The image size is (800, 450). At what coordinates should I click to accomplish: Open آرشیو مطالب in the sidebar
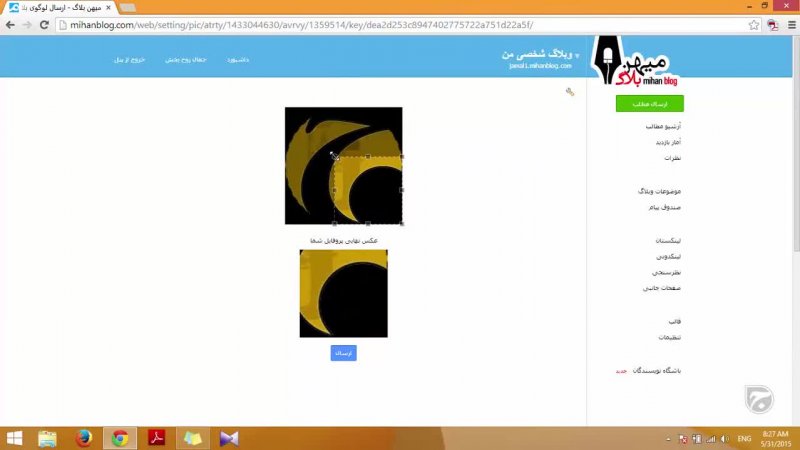coord(663,126)
